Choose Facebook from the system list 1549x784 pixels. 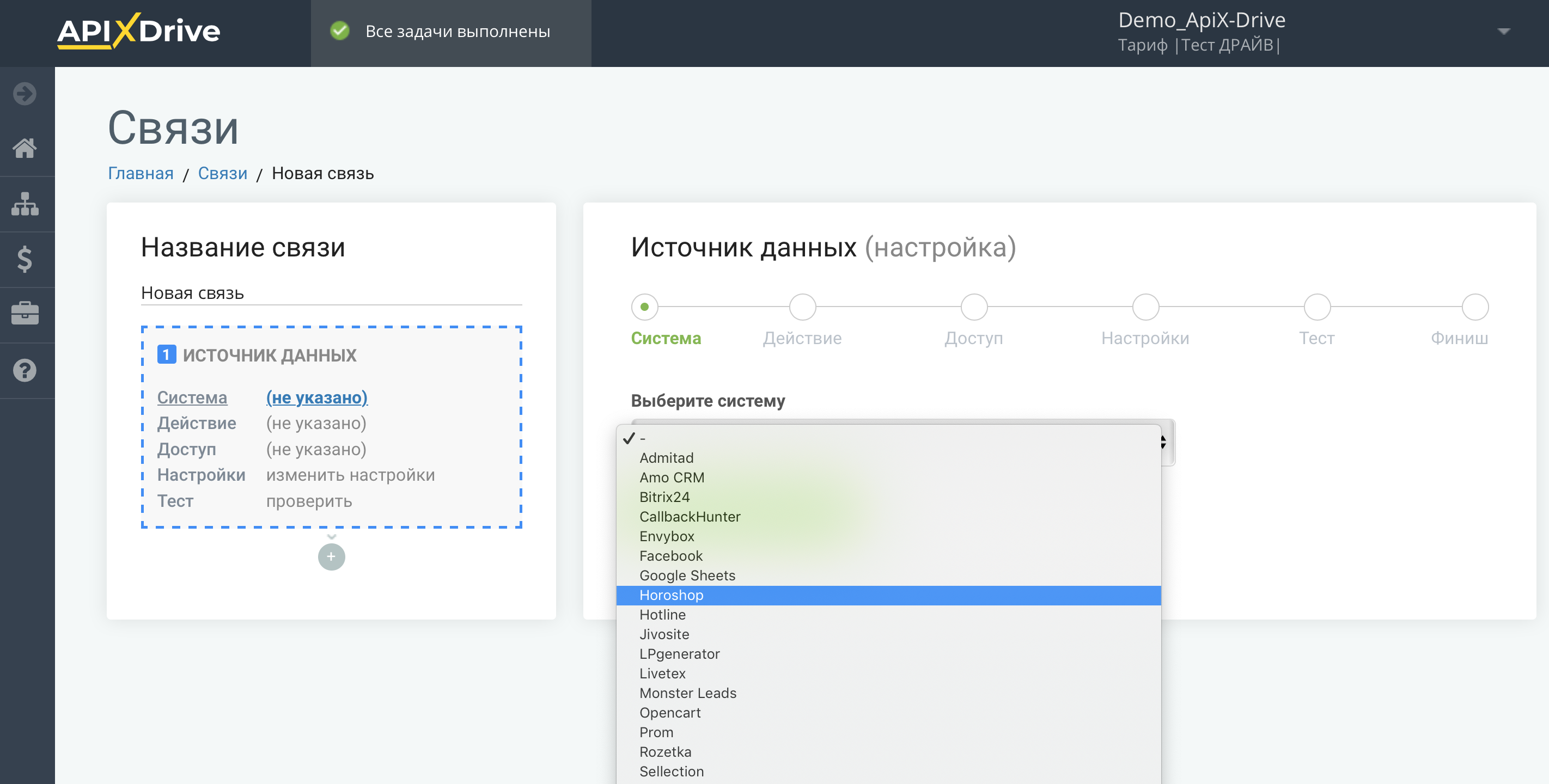tap(888, 556)
